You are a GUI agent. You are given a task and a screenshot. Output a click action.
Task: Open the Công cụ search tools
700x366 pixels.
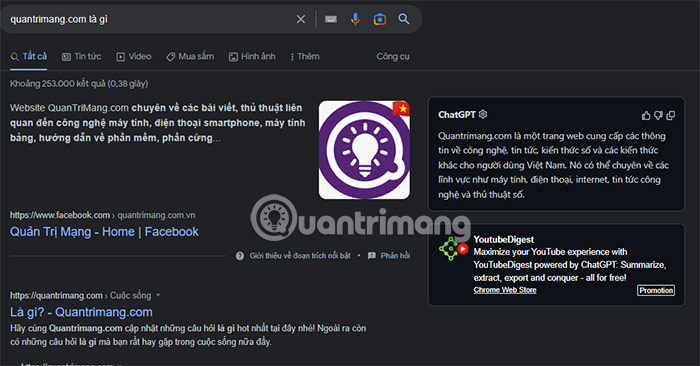coord(393,56)
